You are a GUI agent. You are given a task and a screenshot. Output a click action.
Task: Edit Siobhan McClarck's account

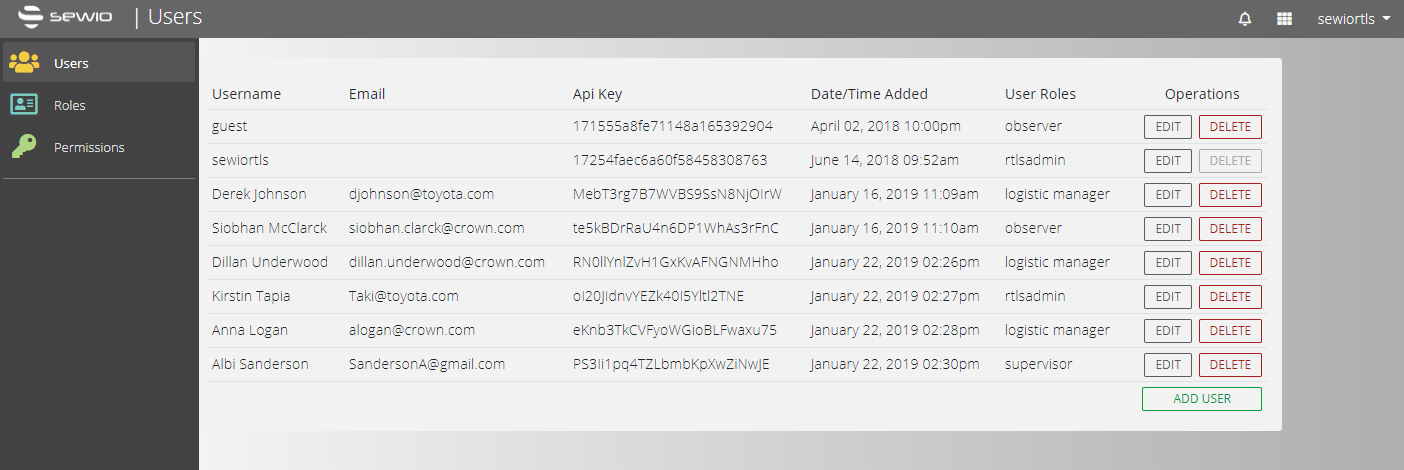(x=1167, y=229)
